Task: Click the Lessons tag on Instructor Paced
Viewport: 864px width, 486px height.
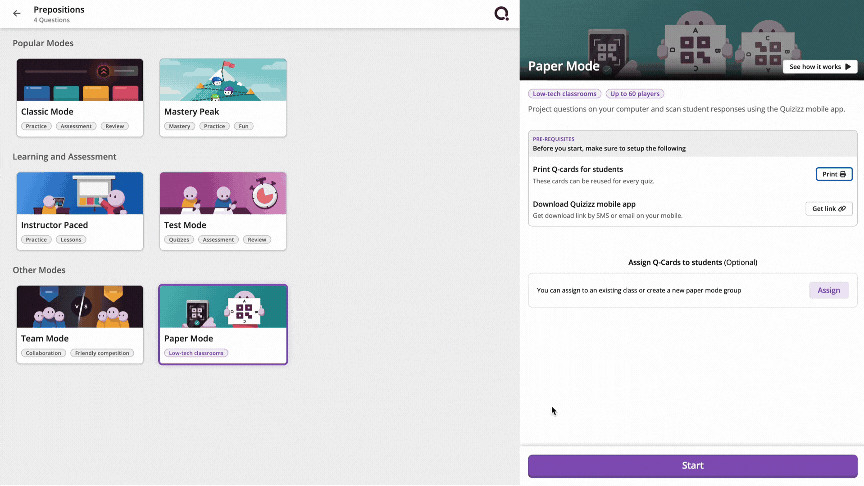Action: [x=71, y=240]
